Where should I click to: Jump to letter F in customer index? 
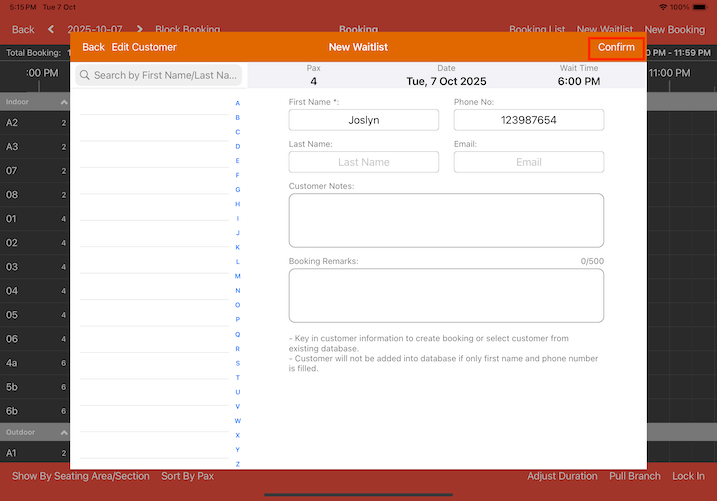click(237, 175)
